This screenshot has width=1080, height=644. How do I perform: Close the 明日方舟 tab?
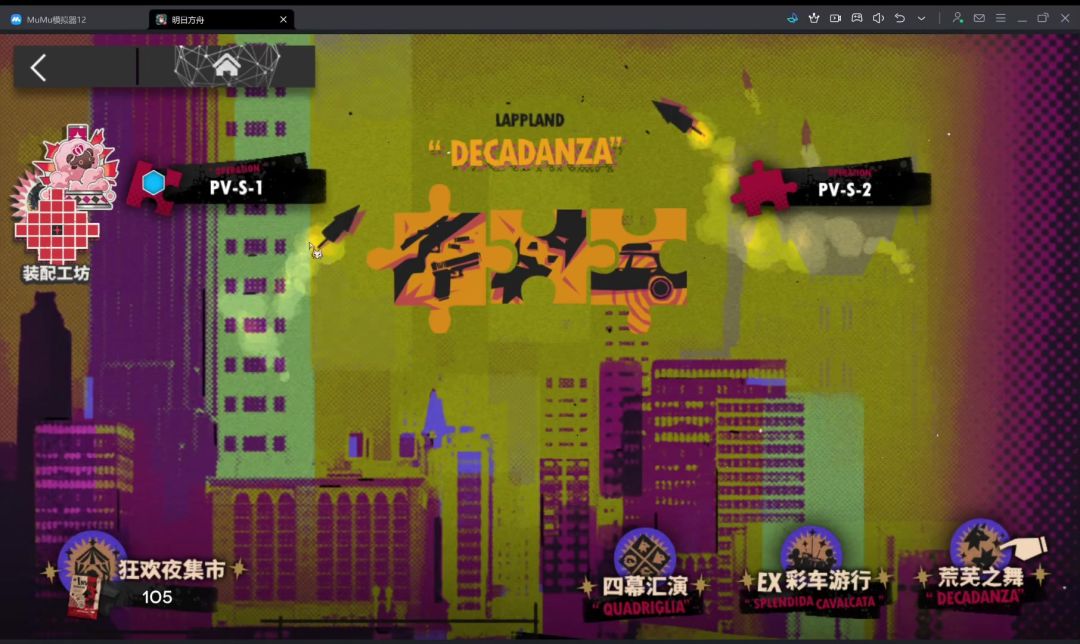tap(283, 19)
